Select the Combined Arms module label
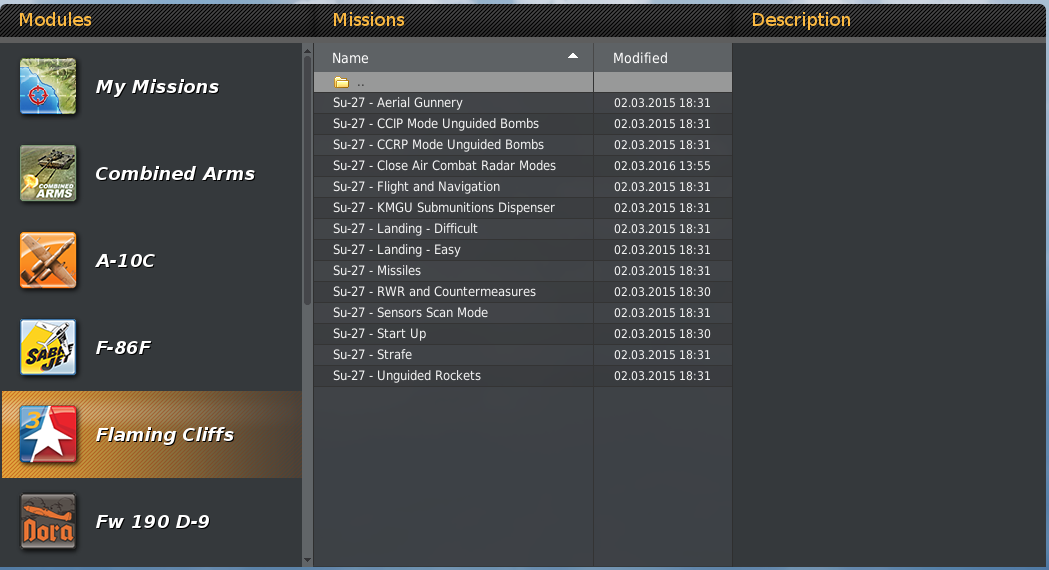Image resolution: width=1049 pixels, height=570 pixels. (x=175, y=174)
